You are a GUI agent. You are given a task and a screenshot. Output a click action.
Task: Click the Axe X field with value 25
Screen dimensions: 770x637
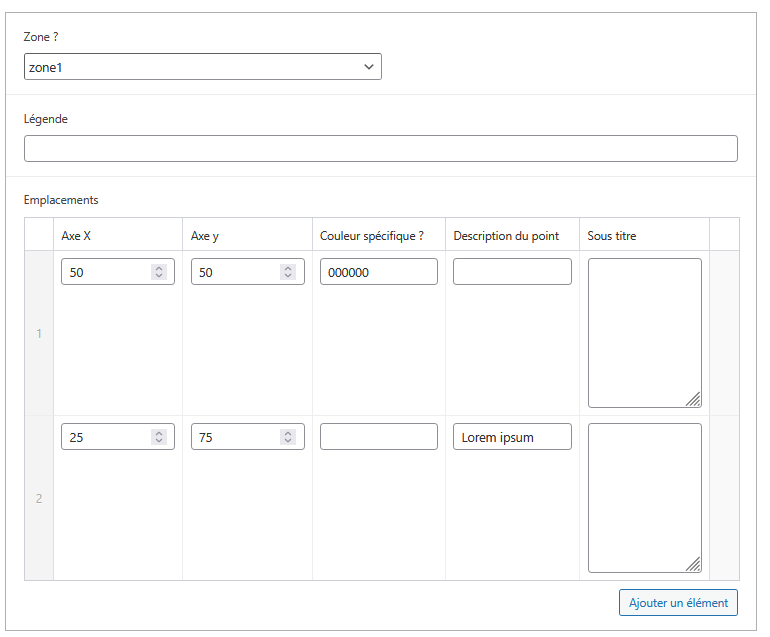(x=105, y=437)
